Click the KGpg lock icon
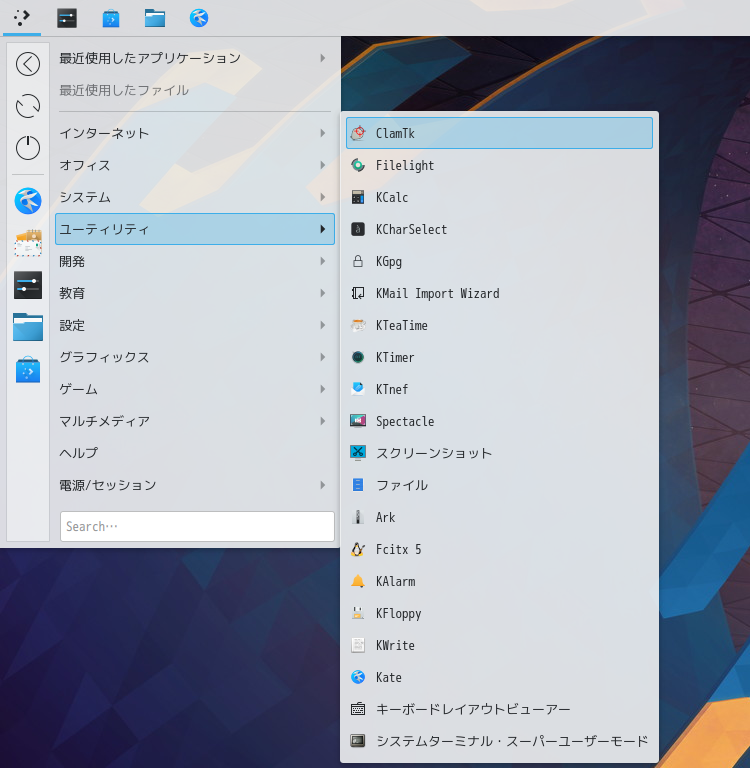 [x=358, y=262]
